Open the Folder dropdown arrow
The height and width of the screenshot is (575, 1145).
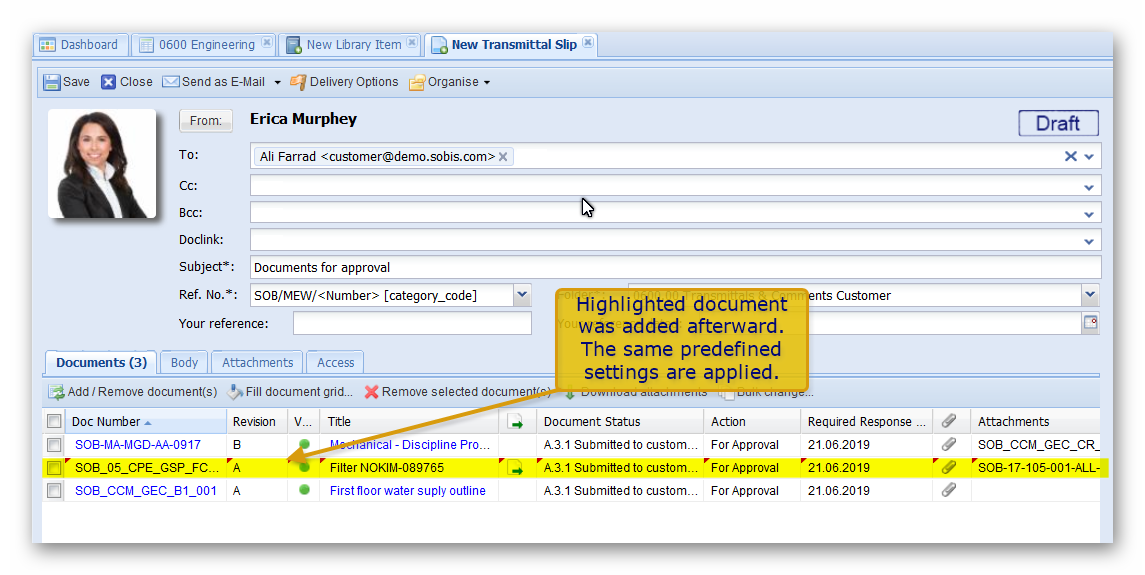[1090, 295]
